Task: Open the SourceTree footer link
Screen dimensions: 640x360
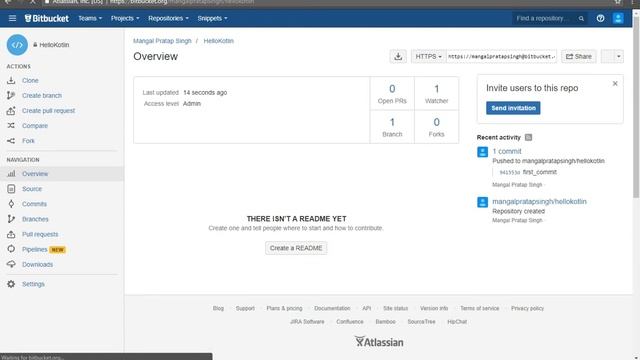Action: click(x=421, y=322)
